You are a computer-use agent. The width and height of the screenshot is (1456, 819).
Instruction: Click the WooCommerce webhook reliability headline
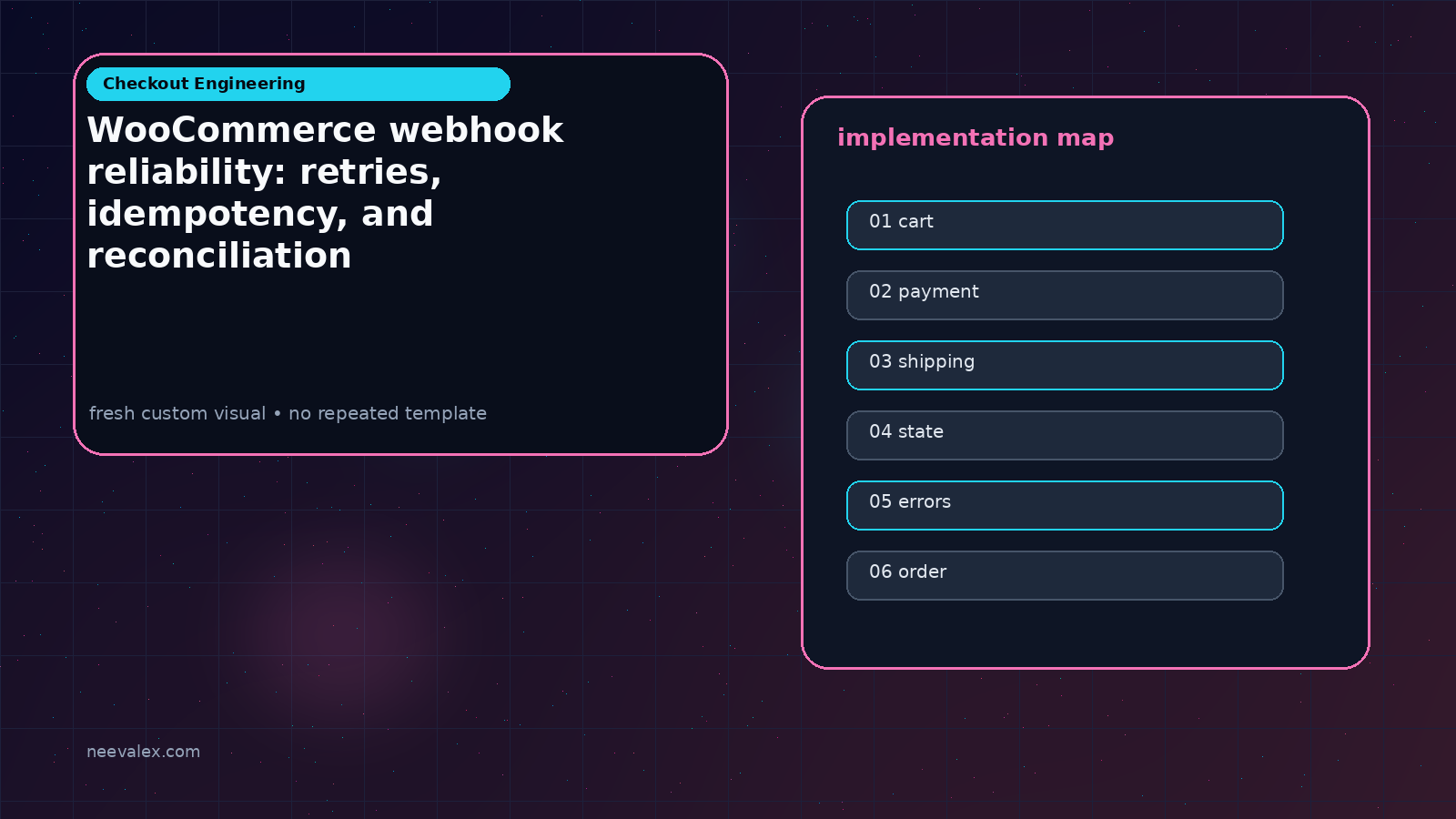[x=325, y=192]
